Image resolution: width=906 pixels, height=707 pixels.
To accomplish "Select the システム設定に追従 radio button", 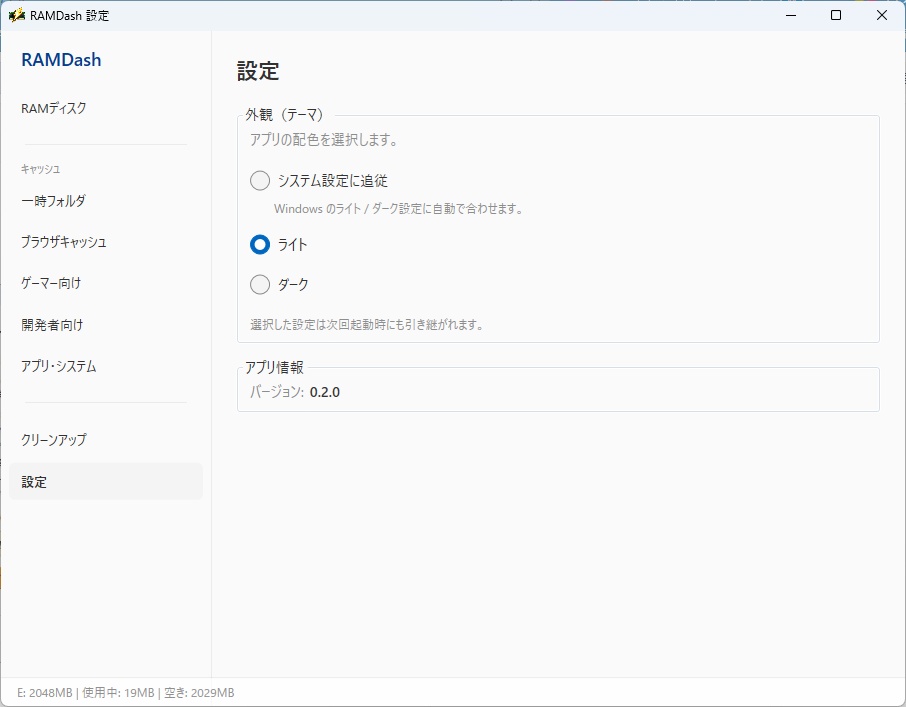I will tap(260, 181).
